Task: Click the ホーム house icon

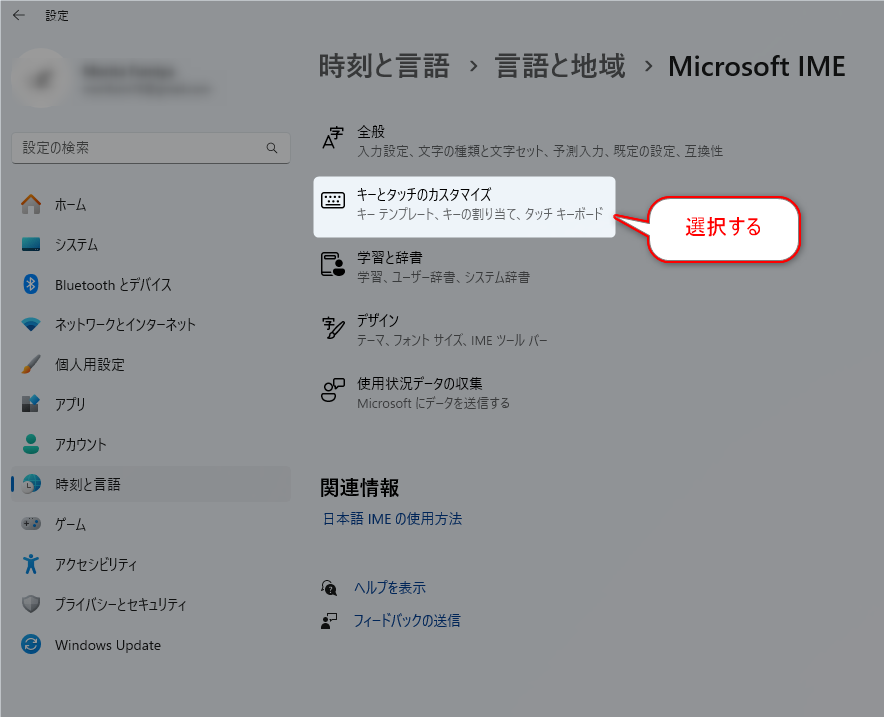Action: coord(31,204)
